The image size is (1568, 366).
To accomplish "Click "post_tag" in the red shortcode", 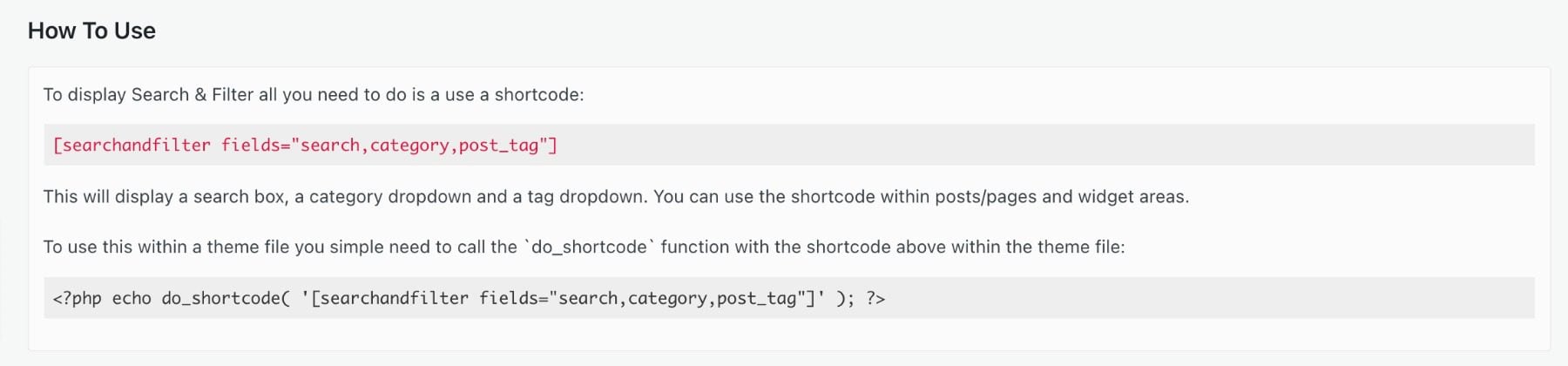I will pyautogui.click(x=498, y=145).
